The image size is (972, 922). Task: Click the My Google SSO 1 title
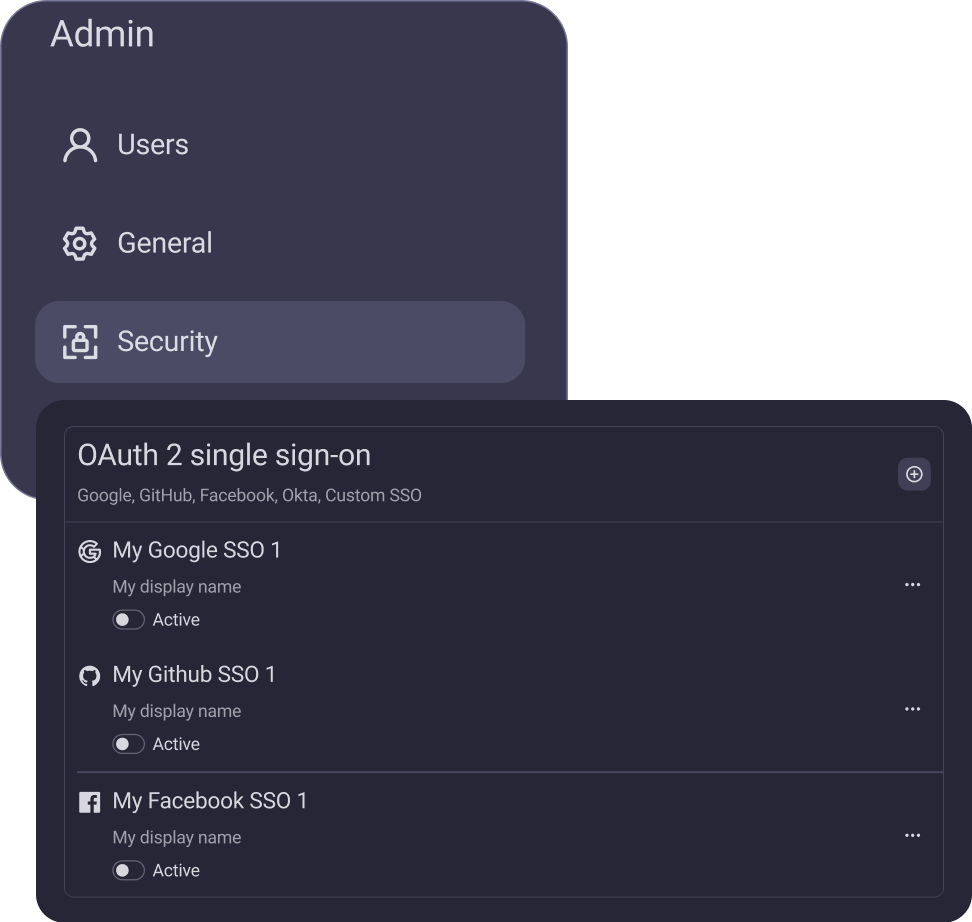197,550
